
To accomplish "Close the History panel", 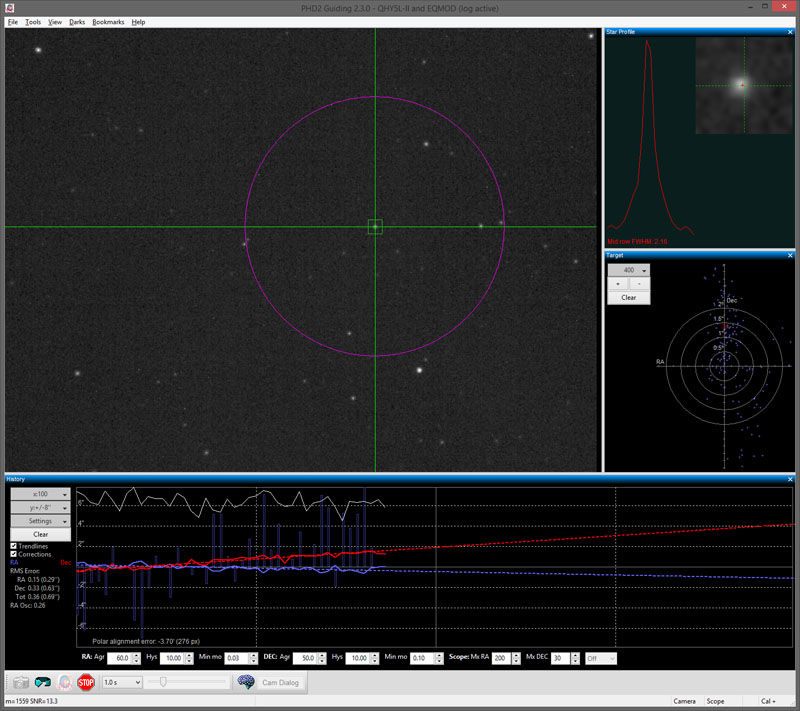I will pyautogui.click(x=790, y=479).
